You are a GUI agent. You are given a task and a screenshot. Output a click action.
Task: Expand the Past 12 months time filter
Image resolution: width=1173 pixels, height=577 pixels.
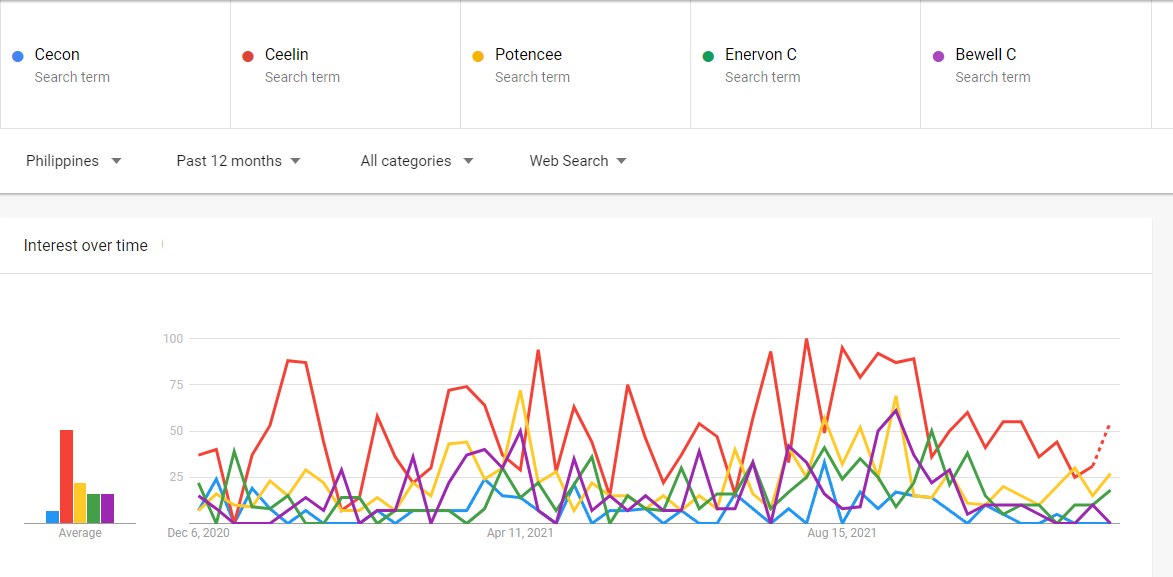tap(238, 161)
